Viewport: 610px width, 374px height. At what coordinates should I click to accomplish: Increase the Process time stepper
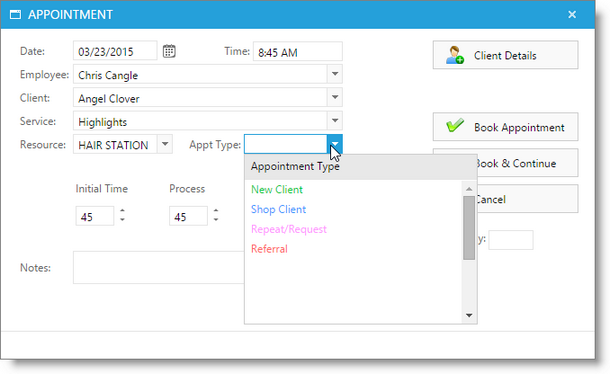[216, 211]
